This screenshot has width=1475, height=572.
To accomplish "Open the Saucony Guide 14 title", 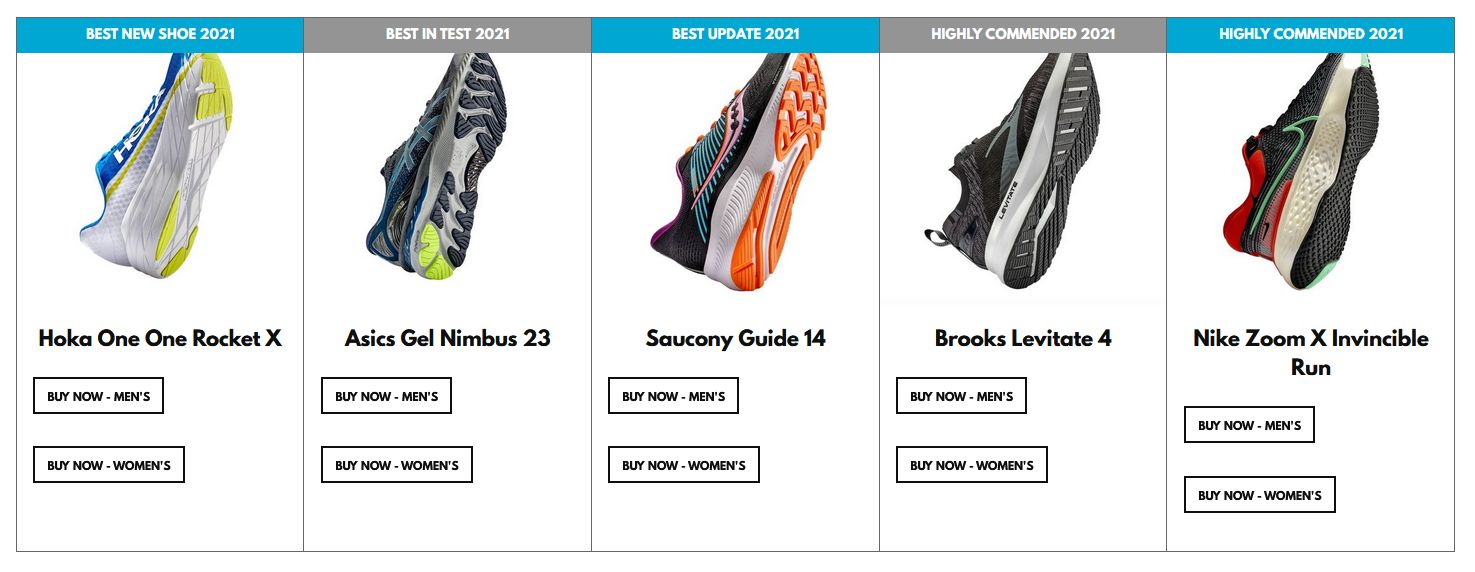I will click(x=735, y=338).
